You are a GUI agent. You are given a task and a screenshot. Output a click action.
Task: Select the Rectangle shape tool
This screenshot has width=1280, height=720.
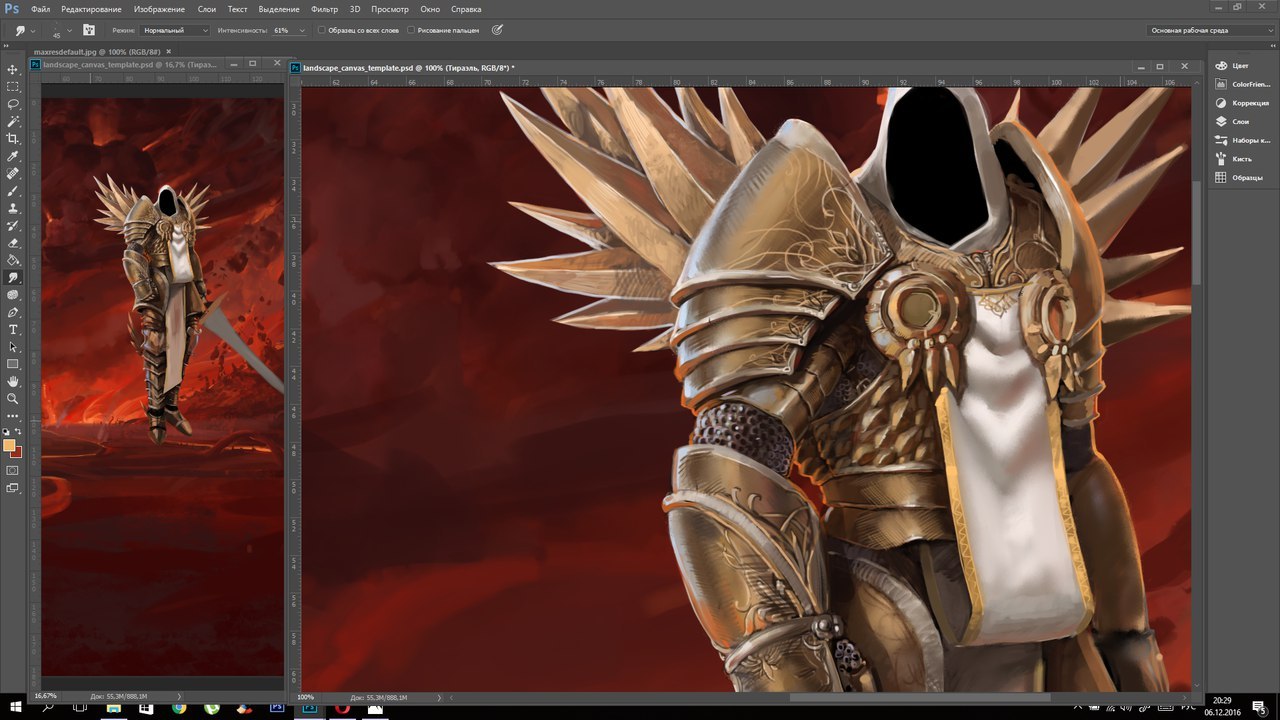[x=13, y=364]
